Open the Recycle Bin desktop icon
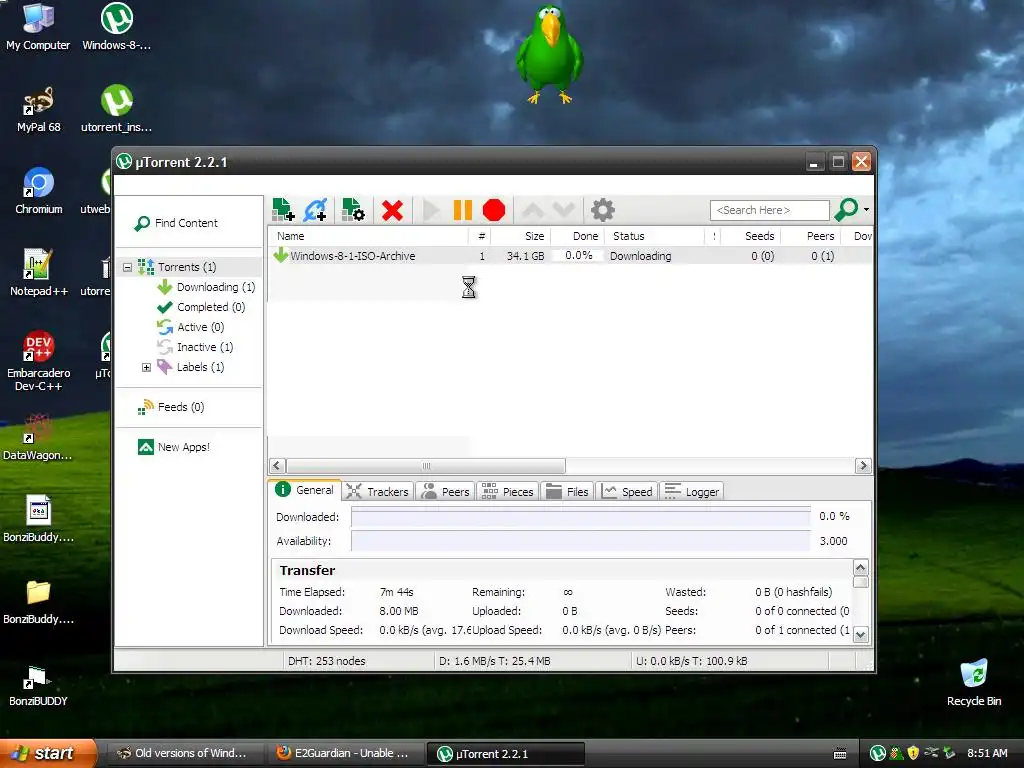The image size is (1024, 768). pyautogui.click(x=974, y=684)
